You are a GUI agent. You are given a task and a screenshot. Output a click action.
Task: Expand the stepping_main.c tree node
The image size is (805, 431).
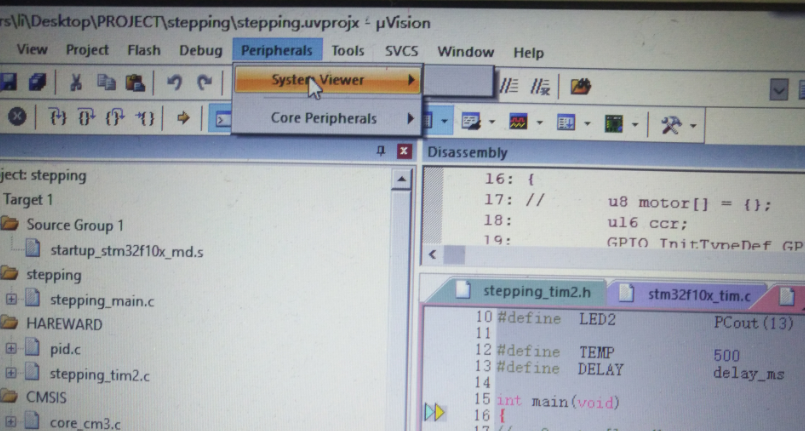12,299
